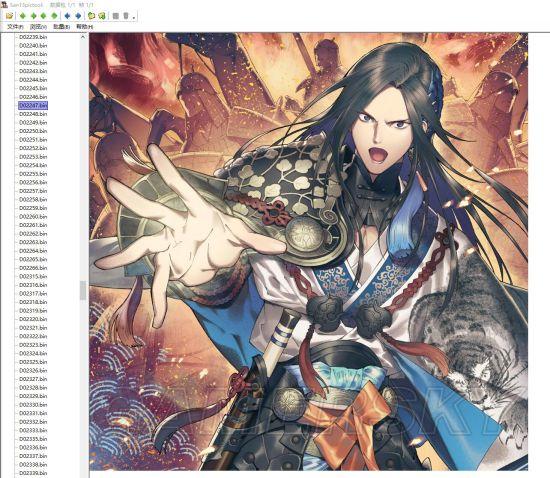Select D02248.bin in the file list
The image size is (550, 478).
(33, 114)
